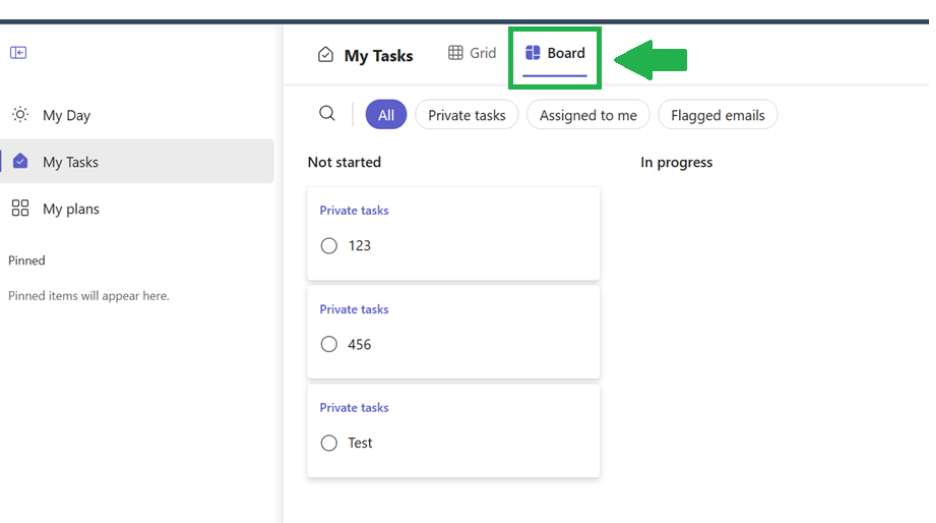Open the task titled 123
The height and width of the screenshot is (523, 936).
[x=359, y=245]
